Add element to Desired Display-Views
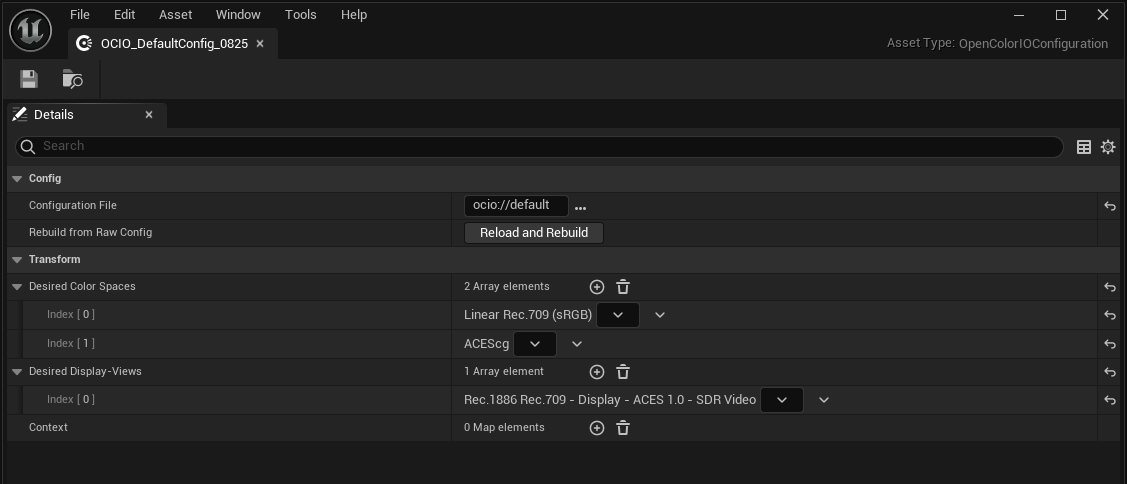This screenshot has width=1127, height=484. point(597,372)
